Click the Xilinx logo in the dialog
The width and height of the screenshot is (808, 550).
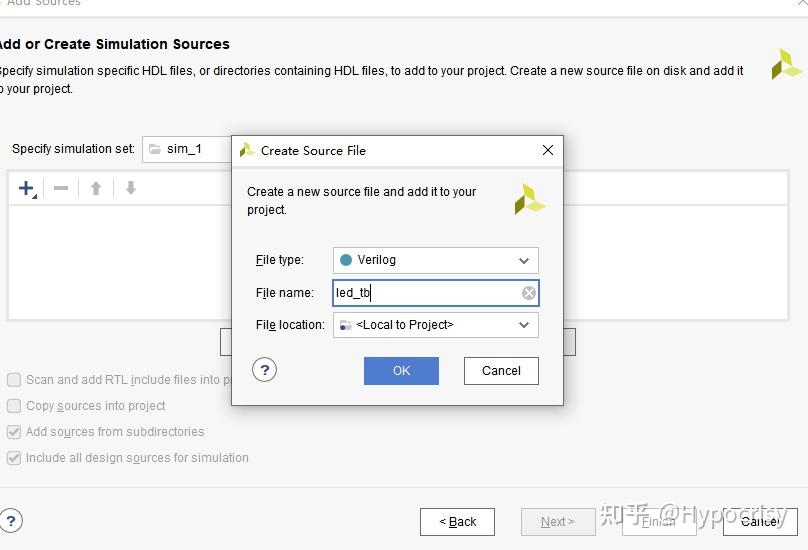(x=529, y=199)
